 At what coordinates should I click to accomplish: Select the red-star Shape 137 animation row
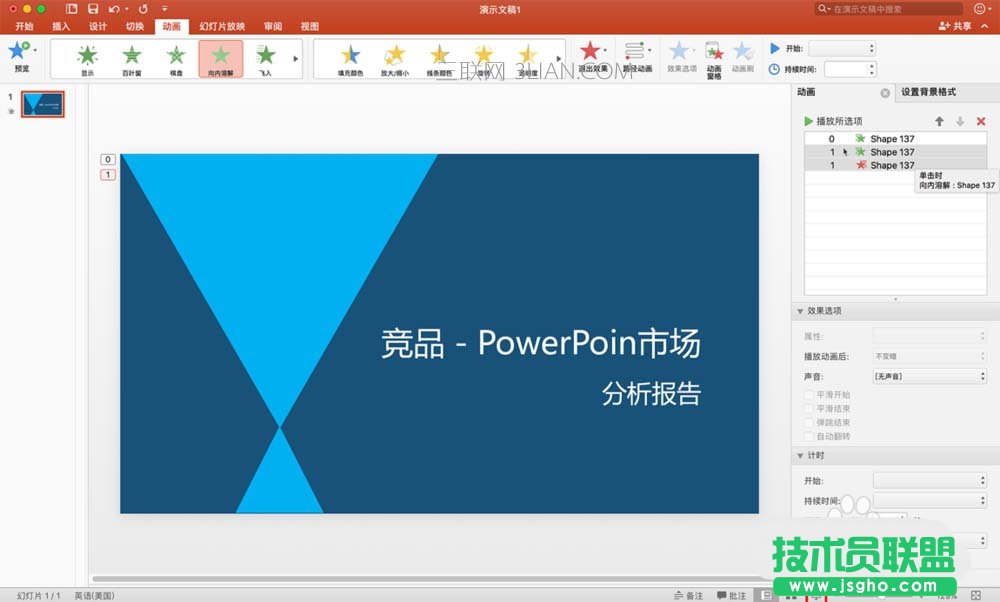[895, 165]
